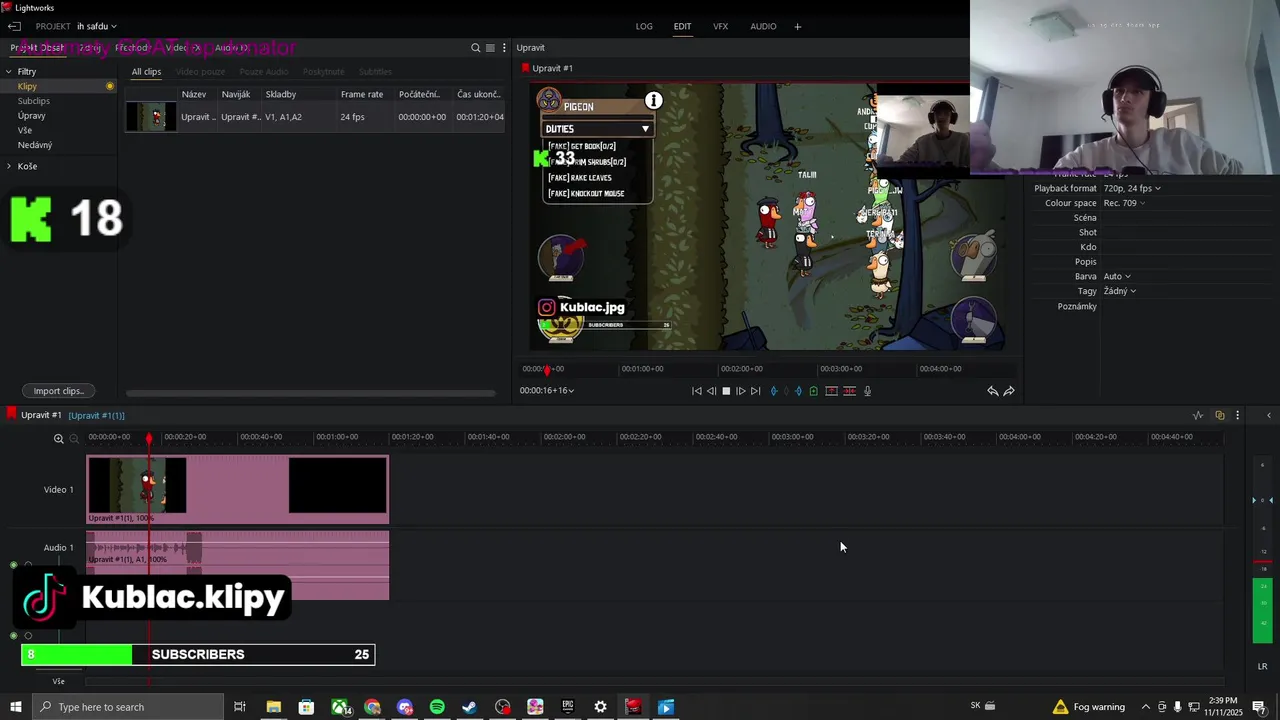The image size is (1280, 720).
Task: Select the Subclips filter
Action: (x=34, y=101)
